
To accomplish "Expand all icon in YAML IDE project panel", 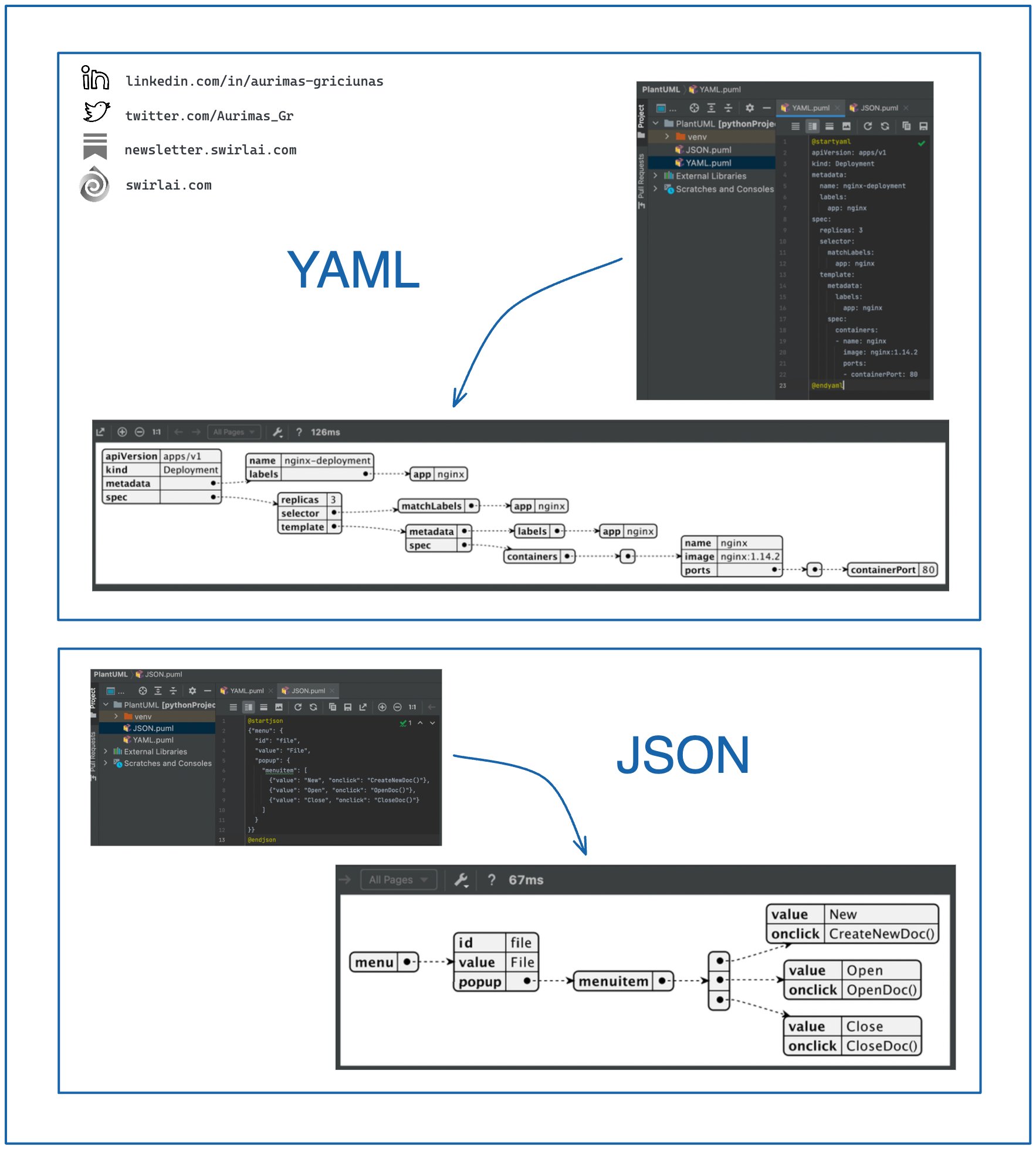I will 711,108.
